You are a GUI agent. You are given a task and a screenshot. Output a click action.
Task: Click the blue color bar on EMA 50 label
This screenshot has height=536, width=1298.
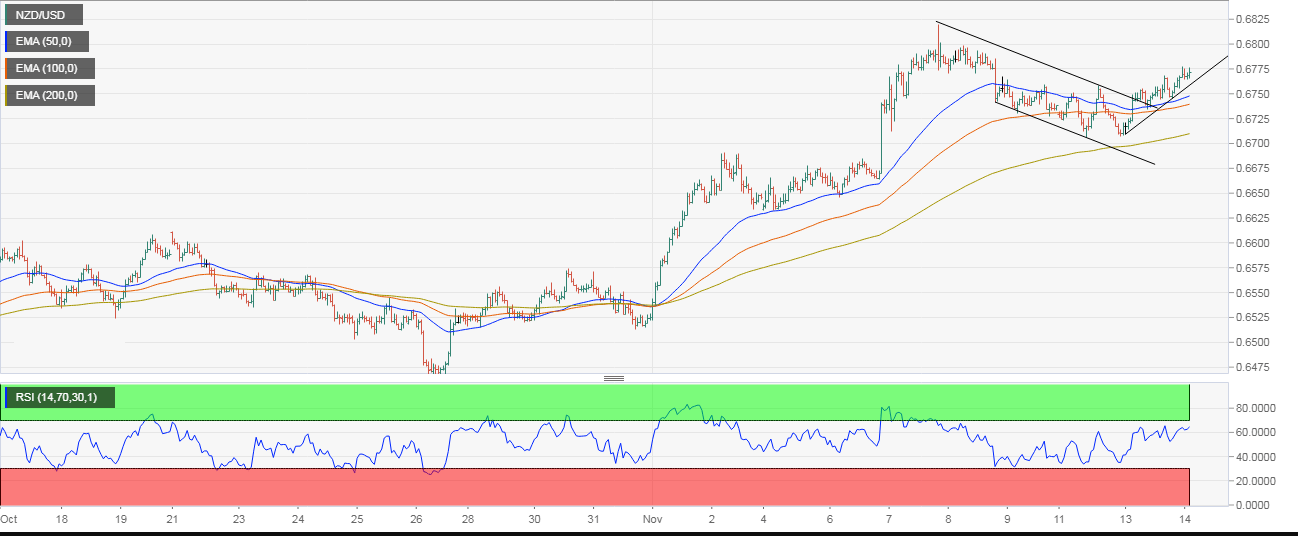coord(7,42)
